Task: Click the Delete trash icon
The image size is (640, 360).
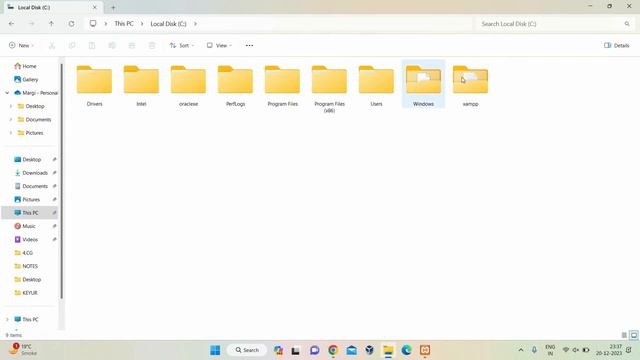Action: click(x=152, y=45)
